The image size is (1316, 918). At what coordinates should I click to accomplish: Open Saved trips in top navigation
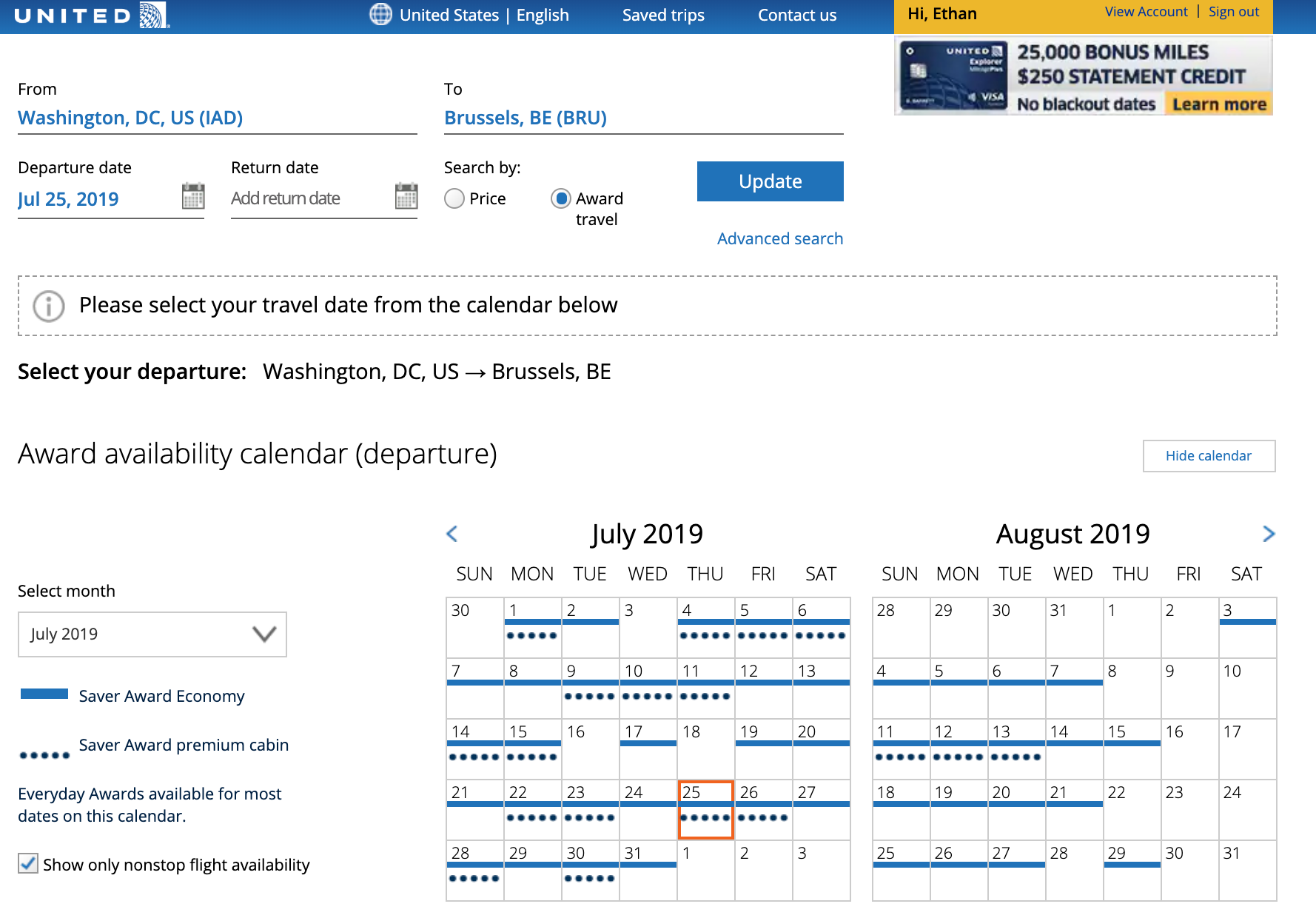(663, 15)
